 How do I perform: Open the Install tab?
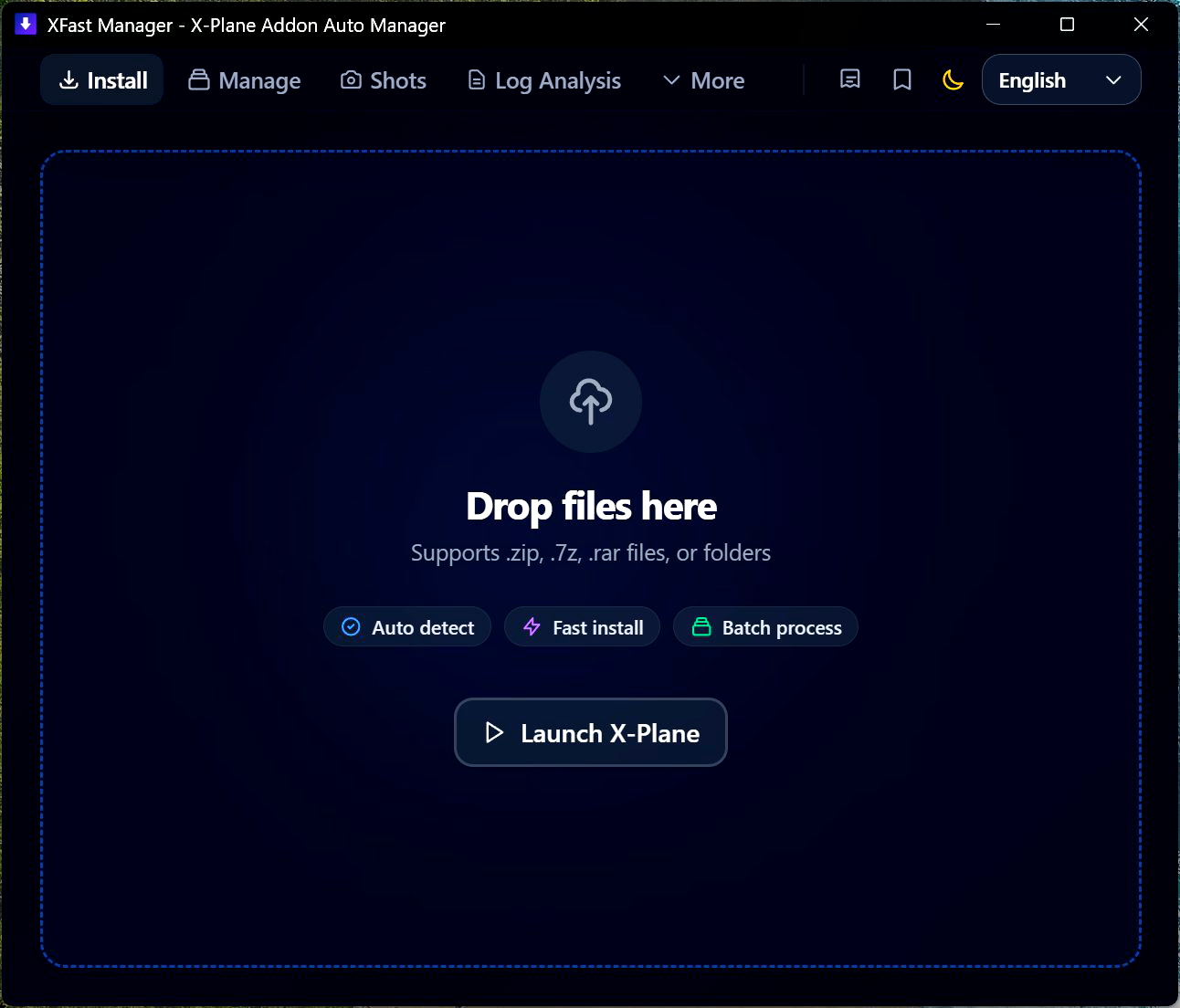(x=102, y=80)
